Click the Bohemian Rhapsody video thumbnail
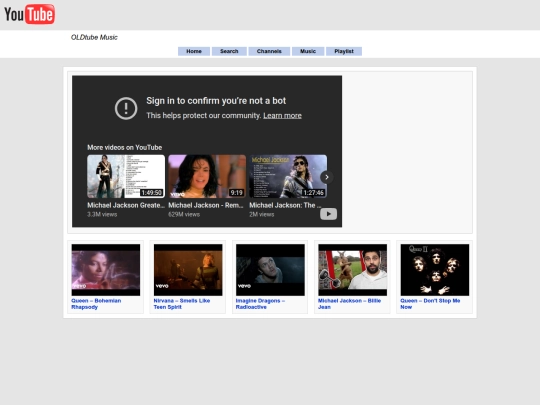540x405 pixels. click(x=106, y=270)
